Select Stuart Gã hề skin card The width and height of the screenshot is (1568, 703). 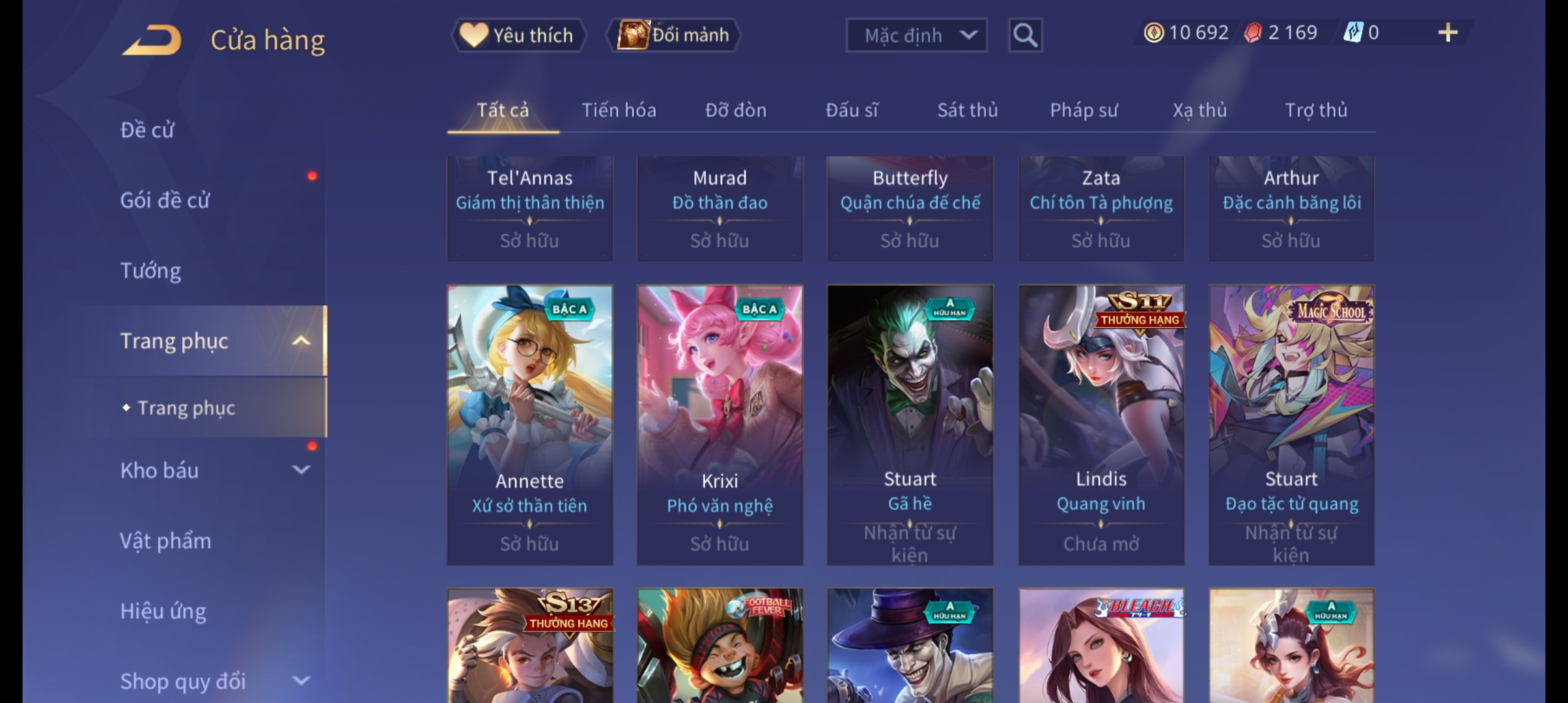pos(910,424)
